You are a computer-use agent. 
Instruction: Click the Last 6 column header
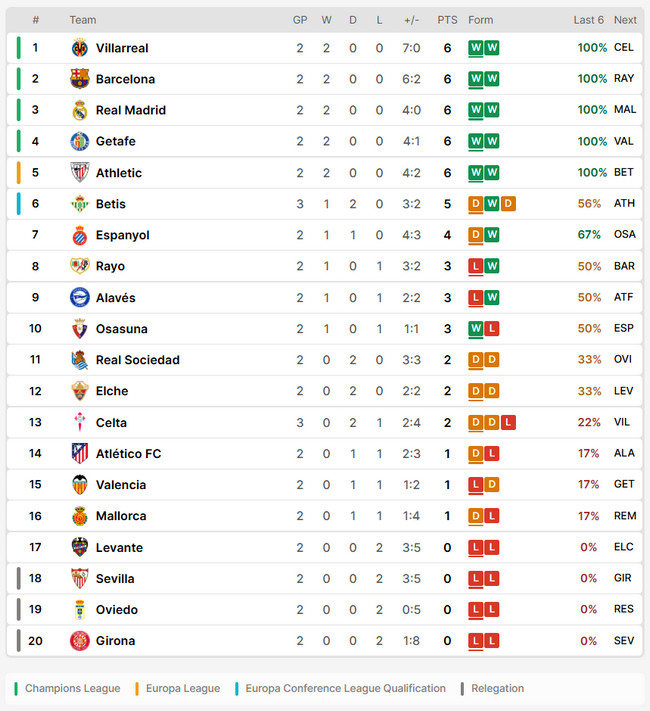(x=588, y=20)
